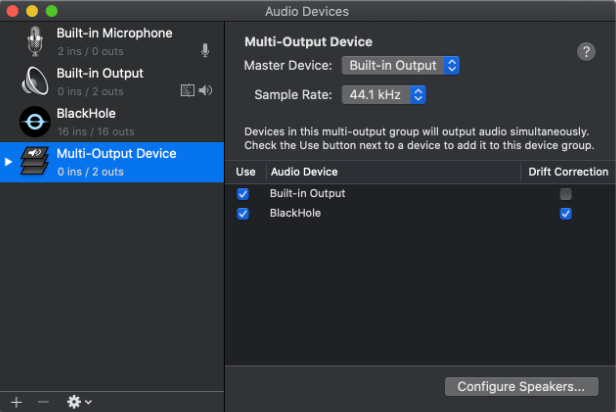
Task: Uncheck Use for Built-in Output
Action: [243, 193]
